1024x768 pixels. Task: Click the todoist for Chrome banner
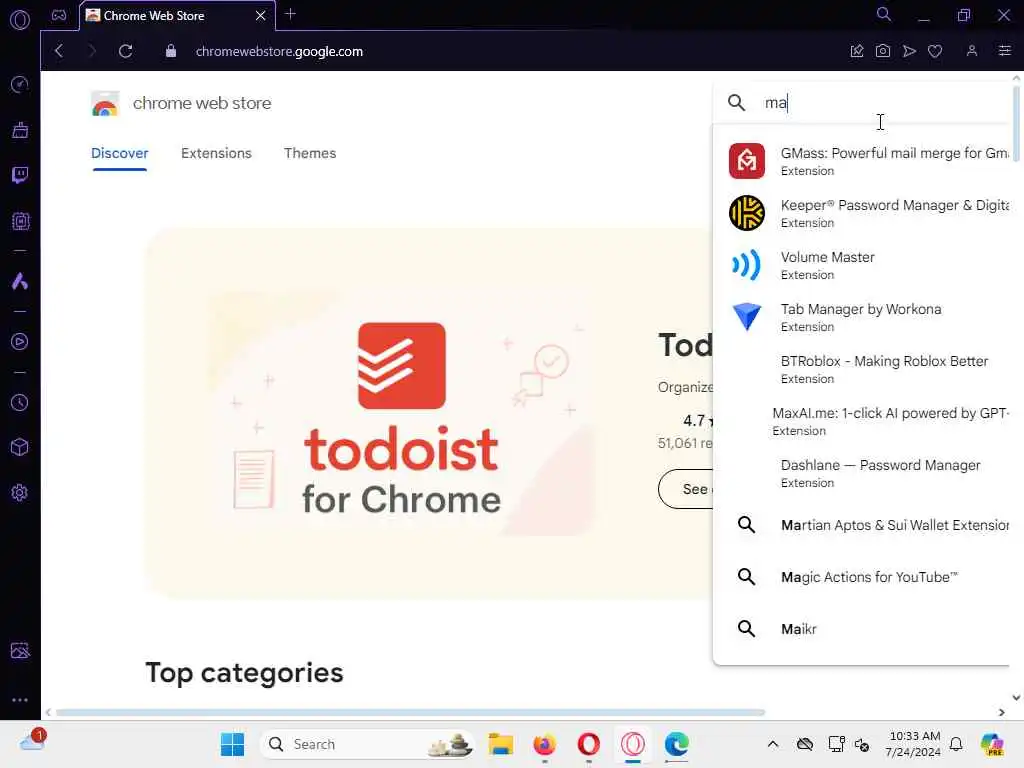[x=402, y=414]
